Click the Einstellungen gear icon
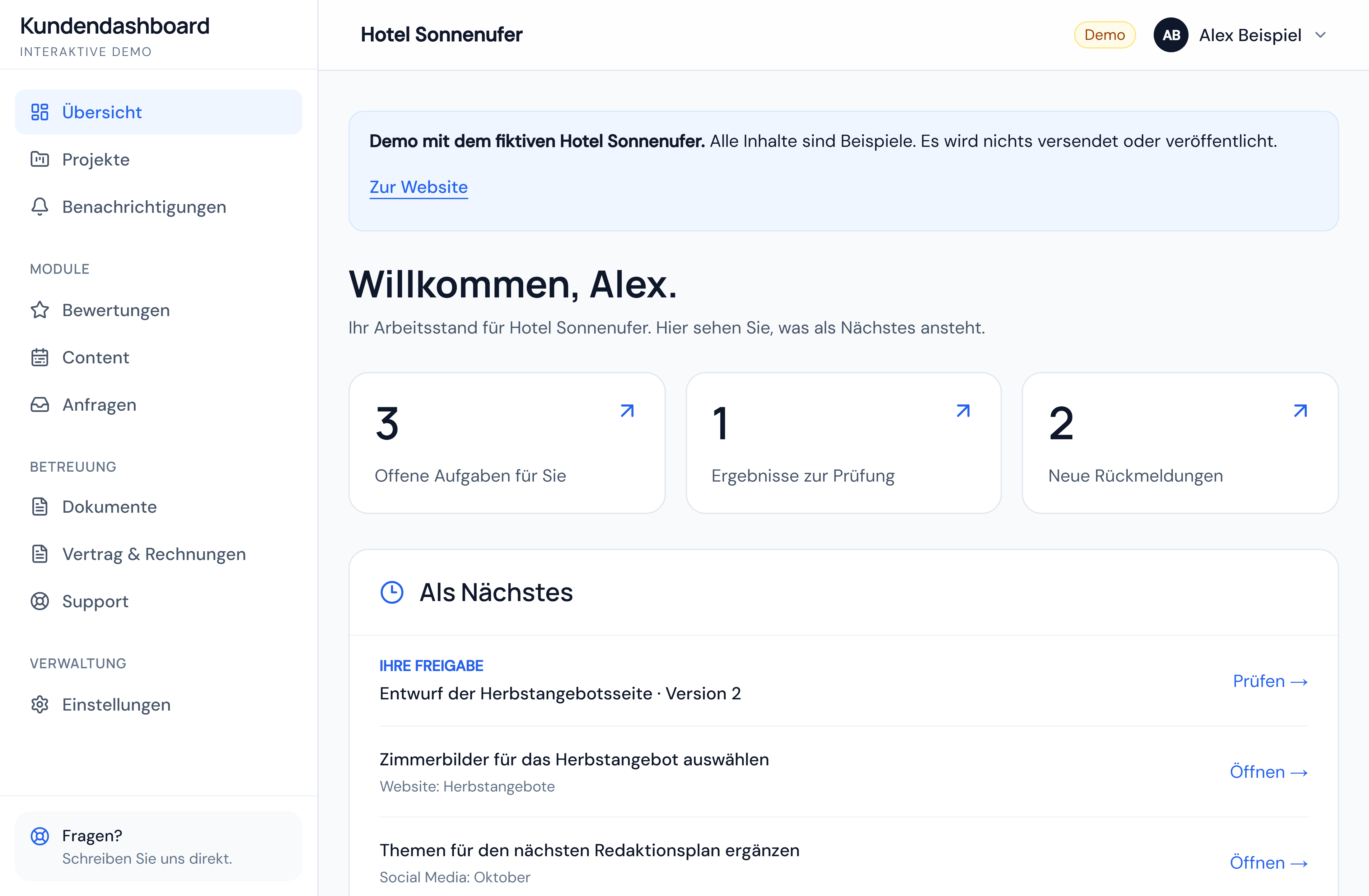Viewport: 1369px width, 896px height. 40,704
